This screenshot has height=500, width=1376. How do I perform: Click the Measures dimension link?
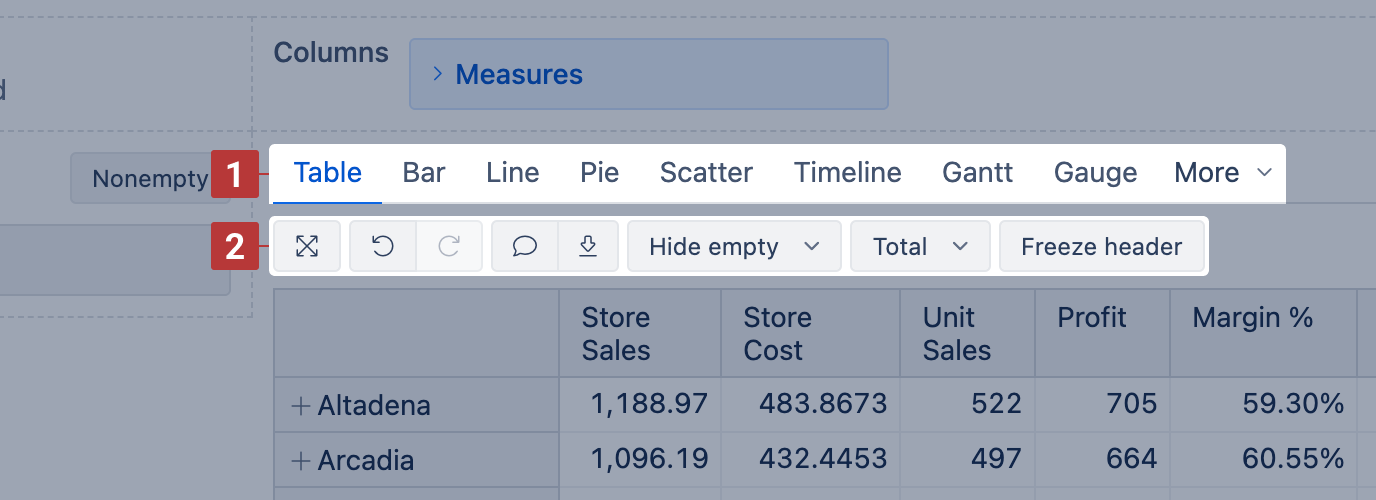pos(519,74)
